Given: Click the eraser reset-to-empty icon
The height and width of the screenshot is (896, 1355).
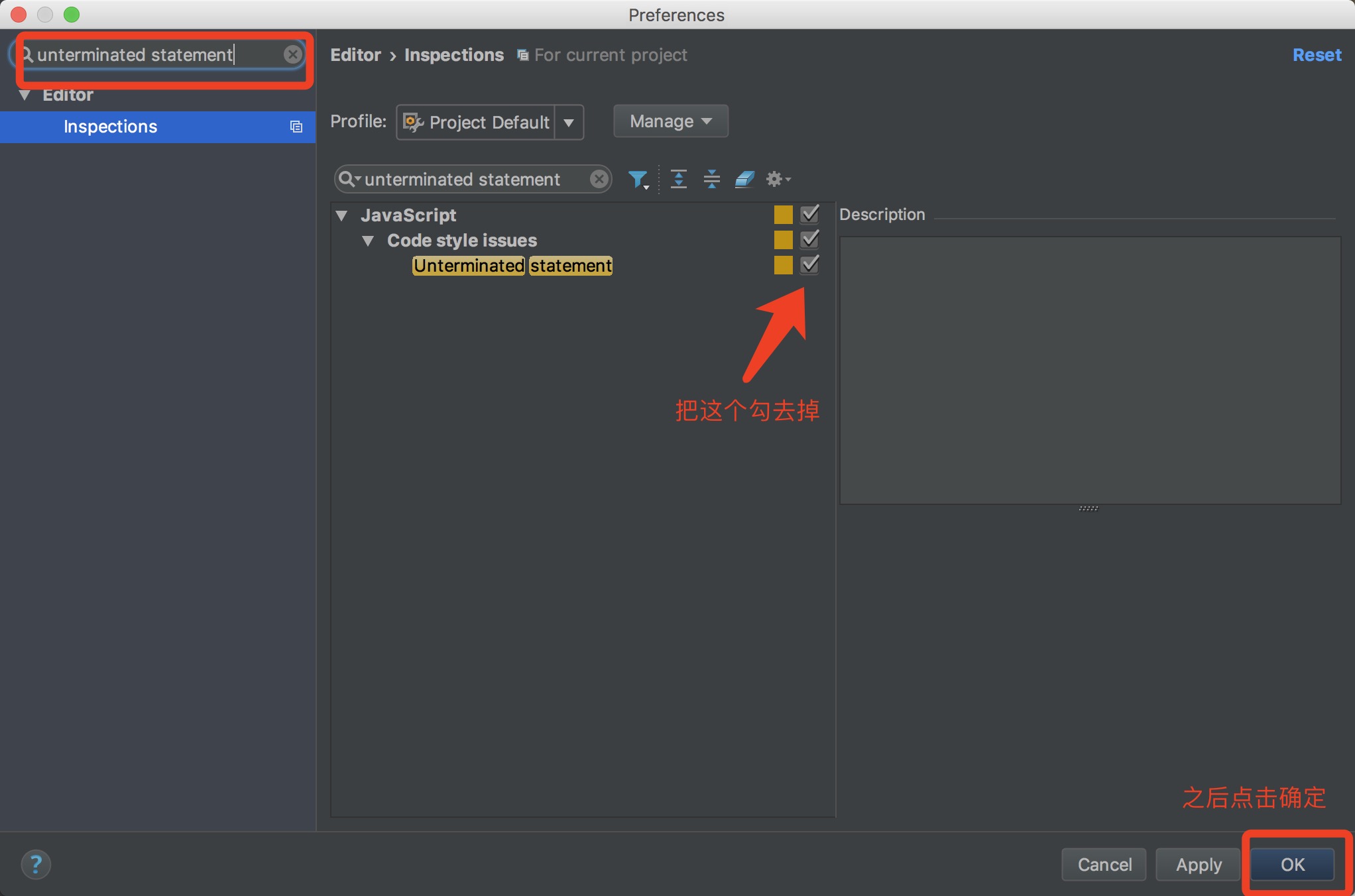Looking at the screenshot, I should tap(744, 179).
